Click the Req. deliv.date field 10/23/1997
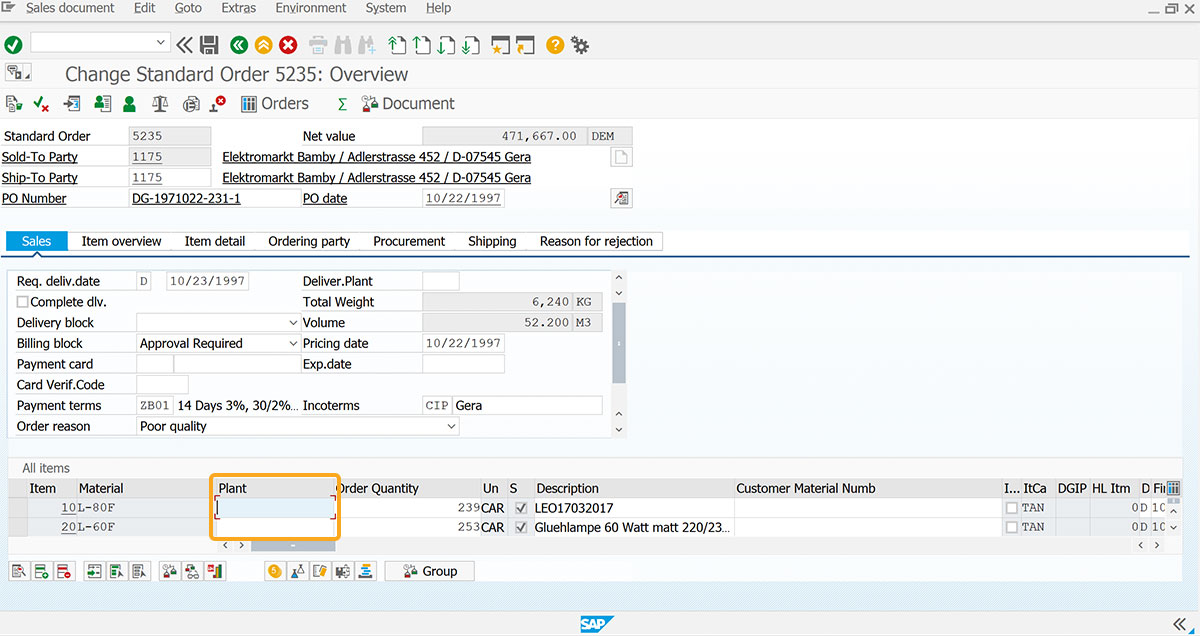Image resolution: width=1200 pixels, height=636 pixels. click(x=207, y=282)
